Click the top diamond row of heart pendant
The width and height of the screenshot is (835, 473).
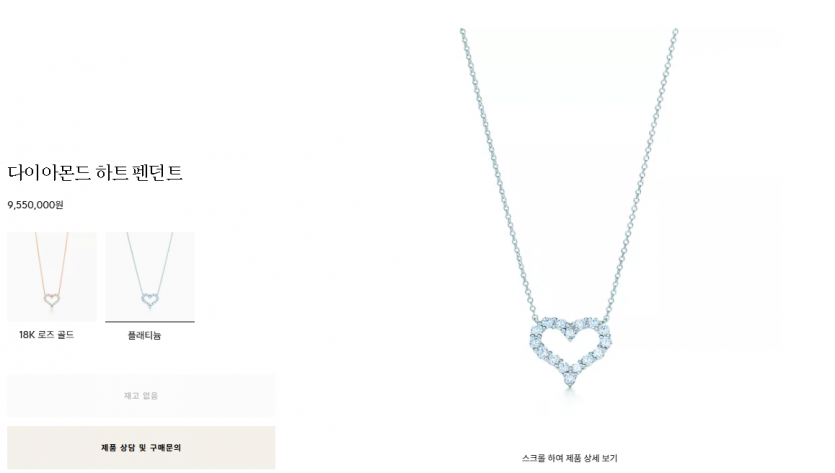pyautogui.click(x=570, y=325)
